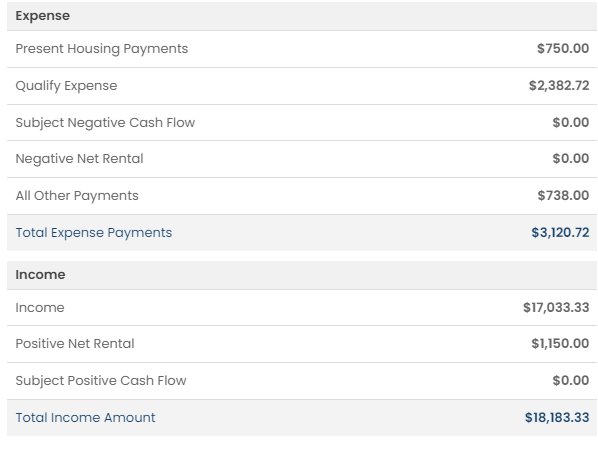This screenshot has width=598, height=452.
Task: Click the $17,033.33 income amount
Action: point(556,307)
